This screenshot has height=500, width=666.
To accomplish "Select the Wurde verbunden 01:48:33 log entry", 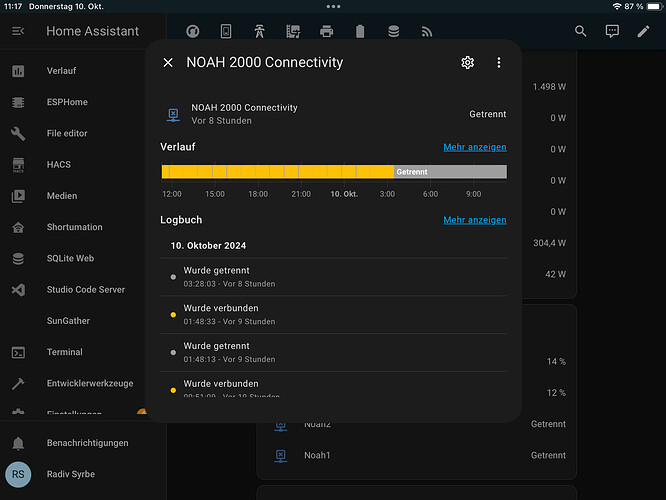I will [x=333, y=315].
